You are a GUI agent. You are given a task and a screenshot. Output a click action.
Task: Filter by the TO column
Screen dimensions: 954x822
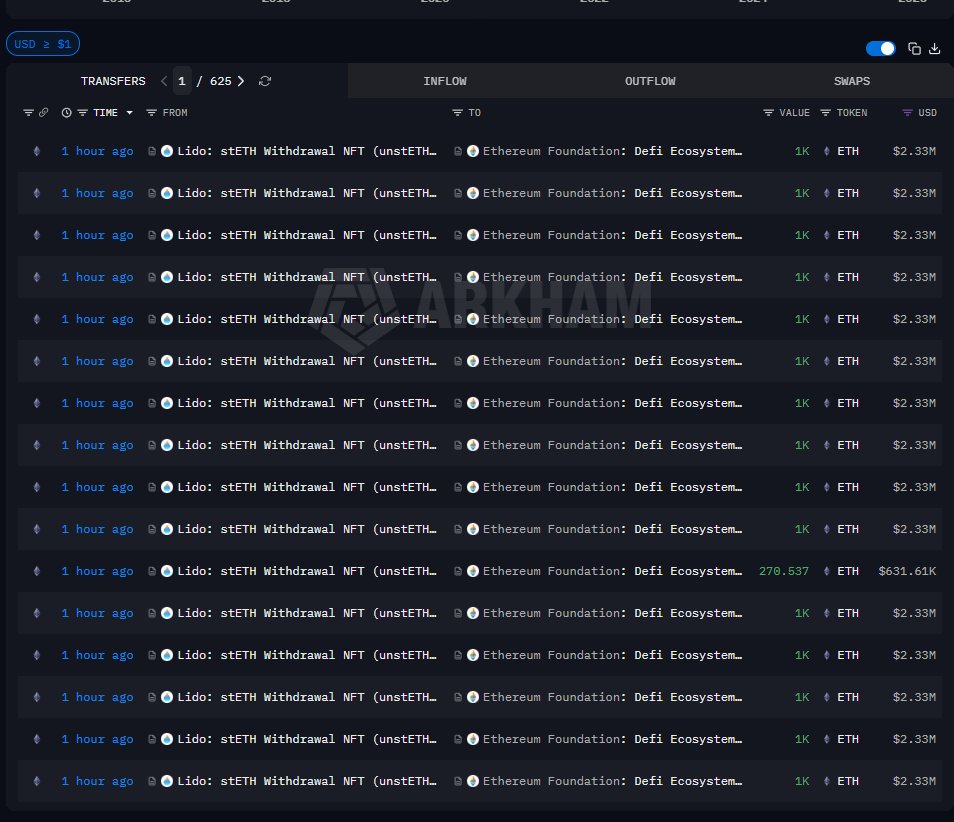point(458,113)
